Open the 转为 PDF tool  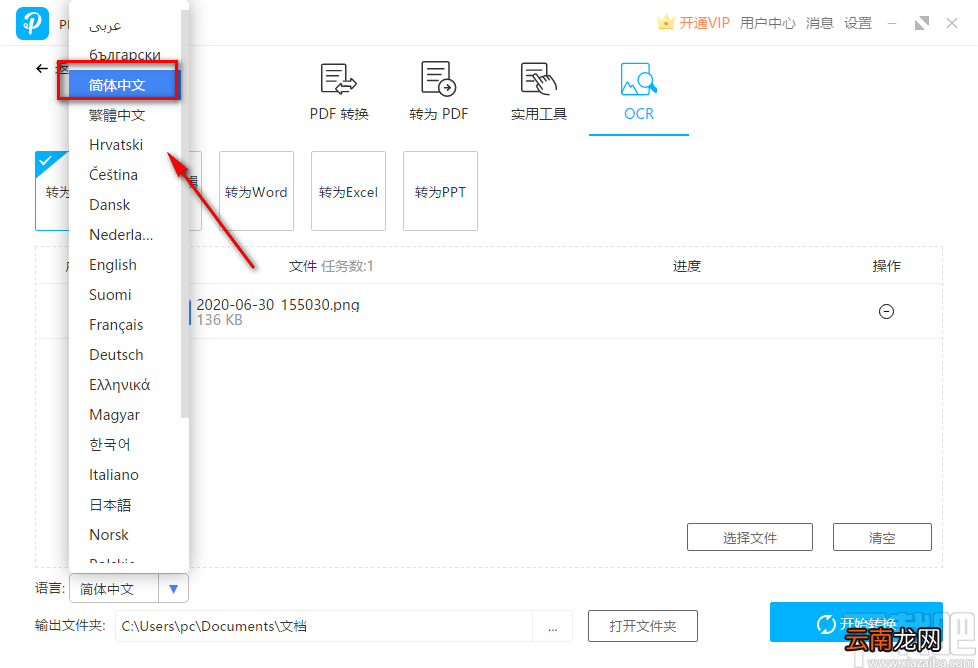point(438,92)
